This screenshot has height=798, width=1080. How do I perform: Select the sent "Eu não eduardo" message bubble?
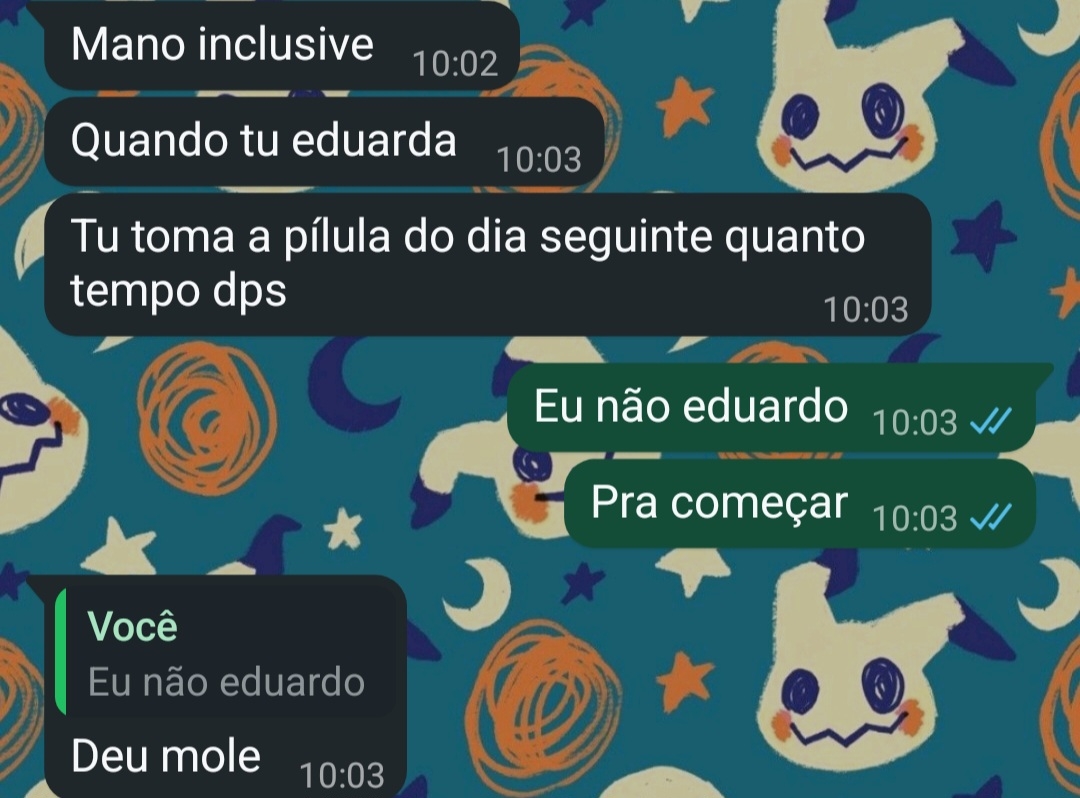(x=771, y=407)
